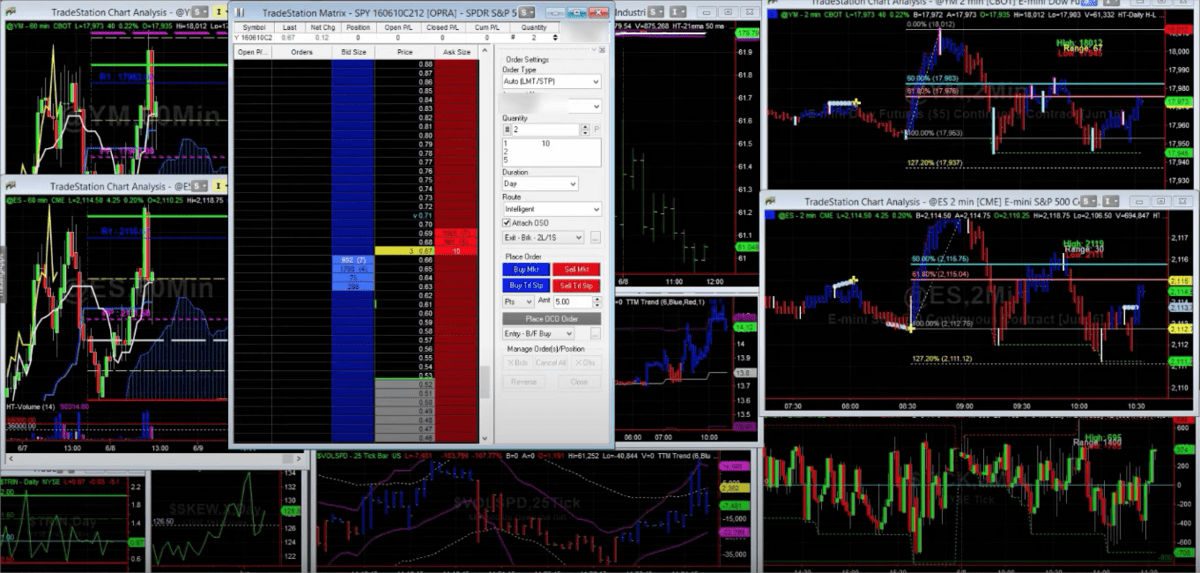
Task: Click the interval link I button on @ES 60 min chart
Action: (219, 186)
